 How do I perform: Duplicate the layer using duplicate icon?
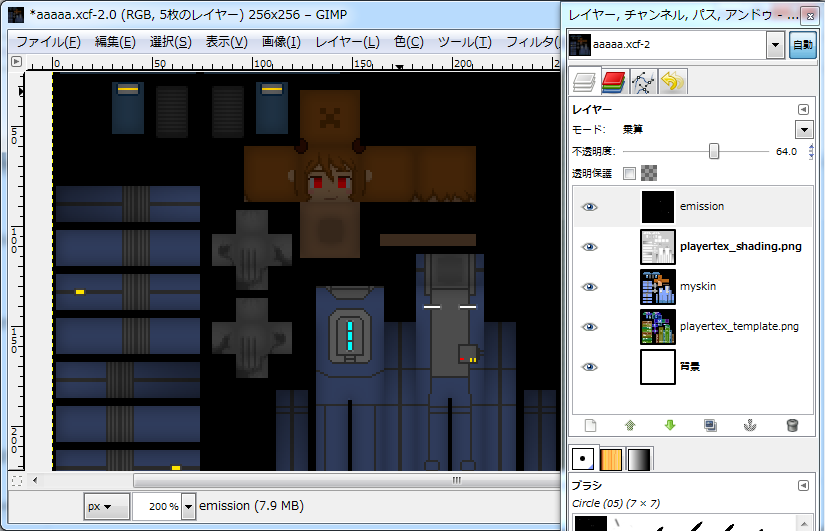[710, 425]
